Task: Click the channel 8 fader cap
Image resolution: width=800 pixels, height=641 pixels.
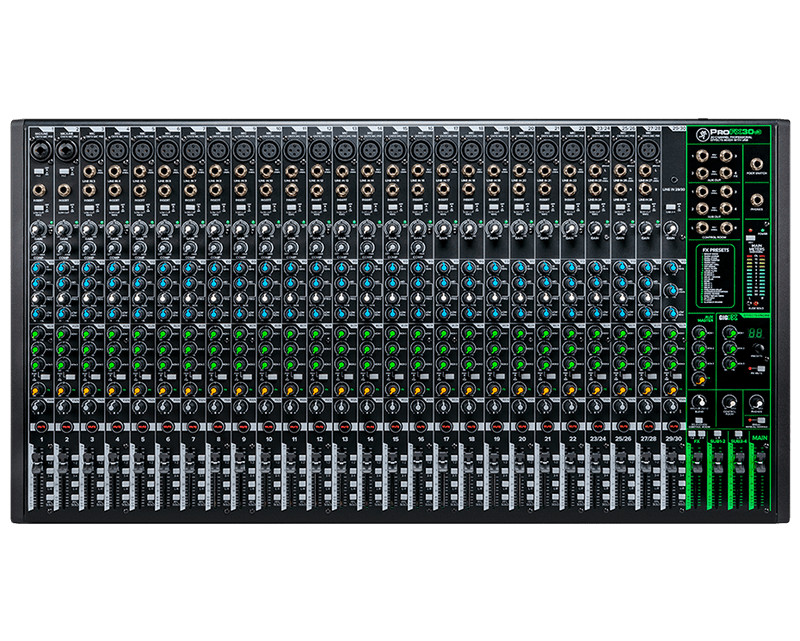Action: coord(214,462)
